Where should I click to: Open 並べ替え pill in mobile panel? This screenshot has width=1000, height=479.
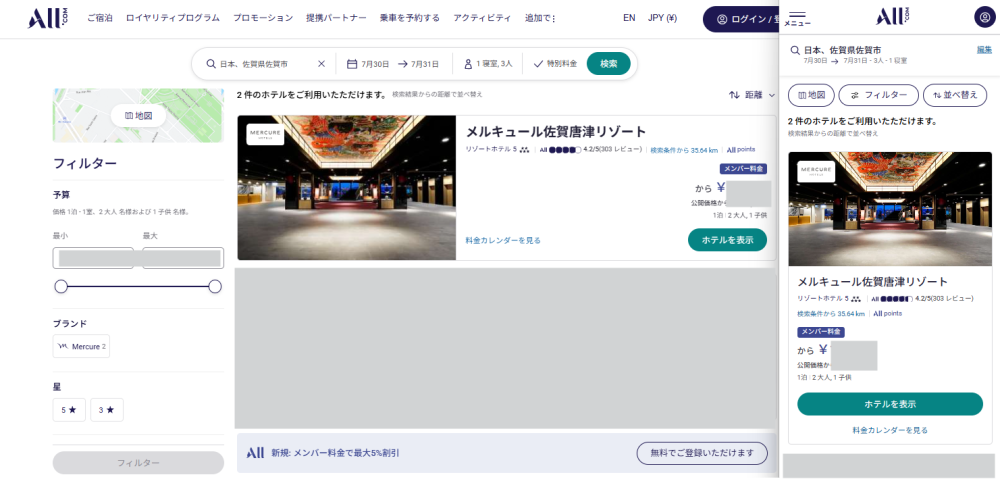tap(955, 95)
